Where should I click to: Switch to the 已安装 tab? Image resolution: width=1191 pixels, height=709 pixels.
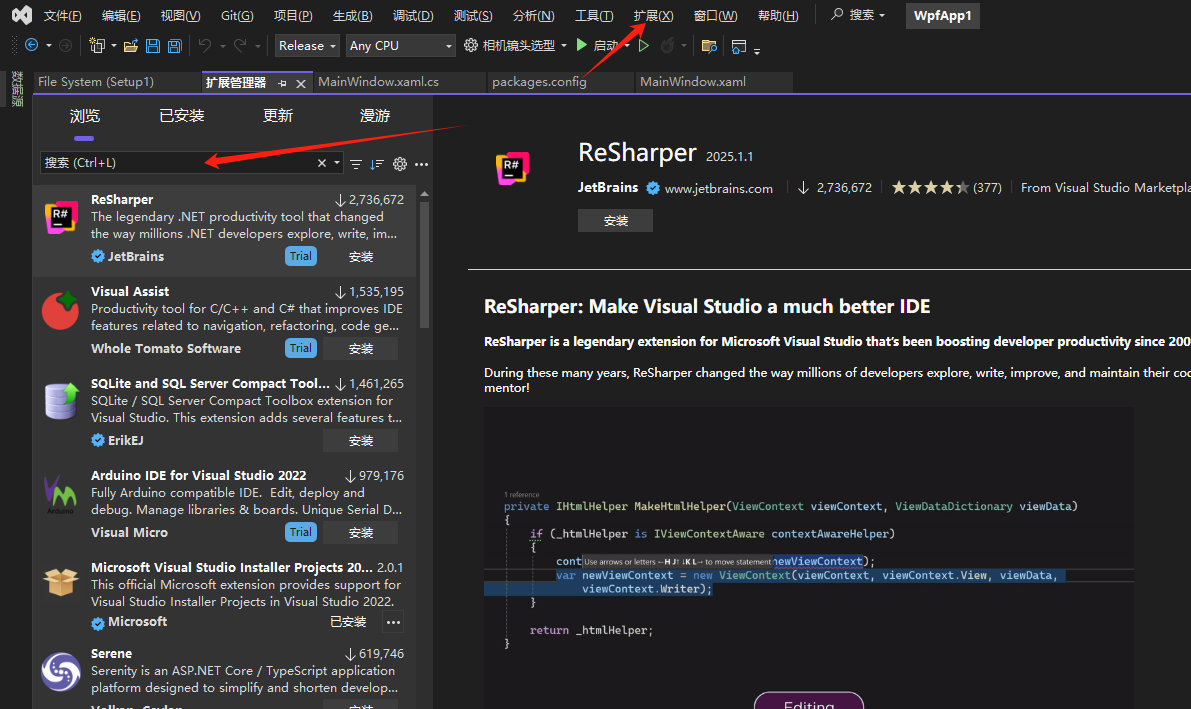(182, 116)
